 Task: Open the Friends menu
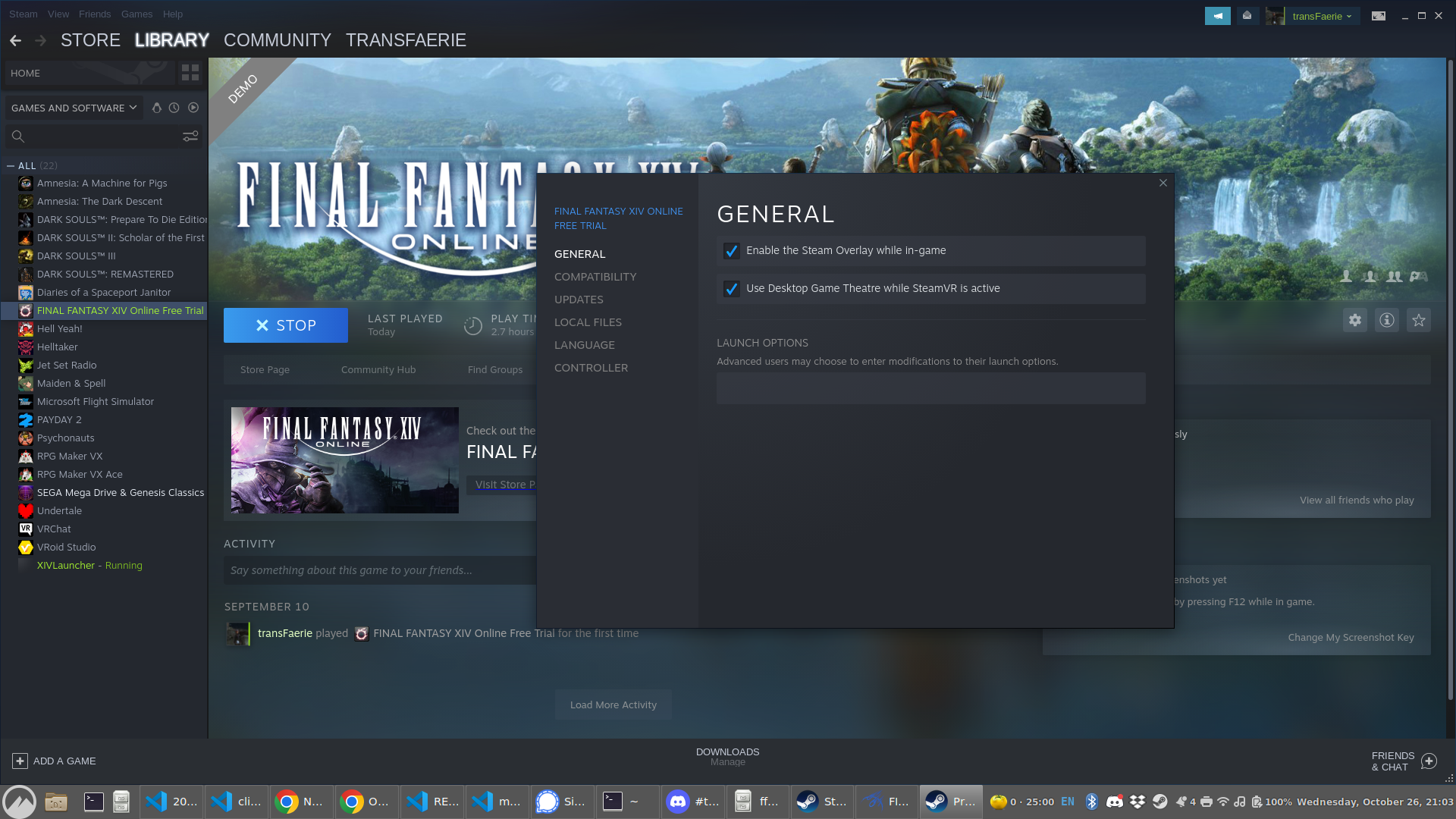pyautogui.click(x=94, y=14)
